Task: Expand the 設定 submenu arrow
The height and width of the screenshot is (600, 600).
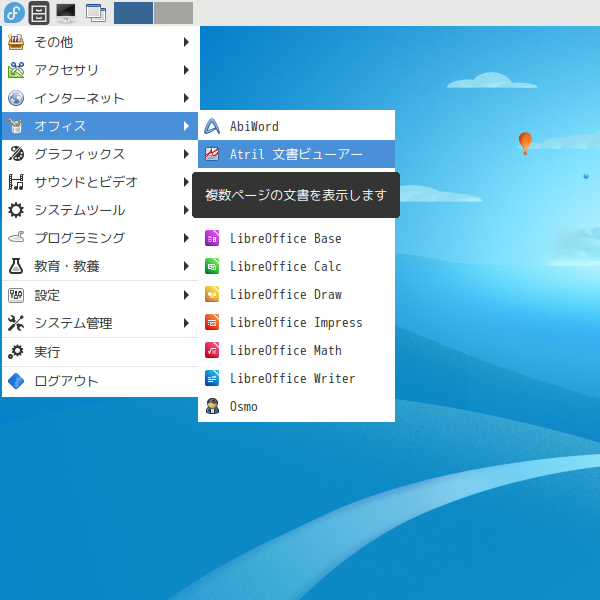Action: 186,295
